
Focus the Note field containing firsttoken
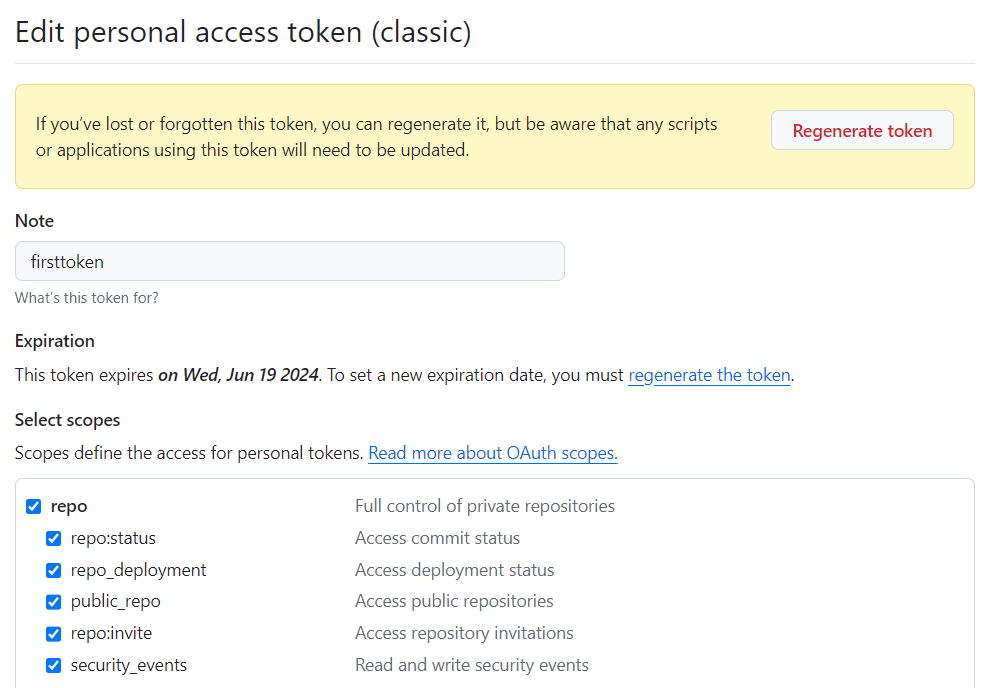289,261
